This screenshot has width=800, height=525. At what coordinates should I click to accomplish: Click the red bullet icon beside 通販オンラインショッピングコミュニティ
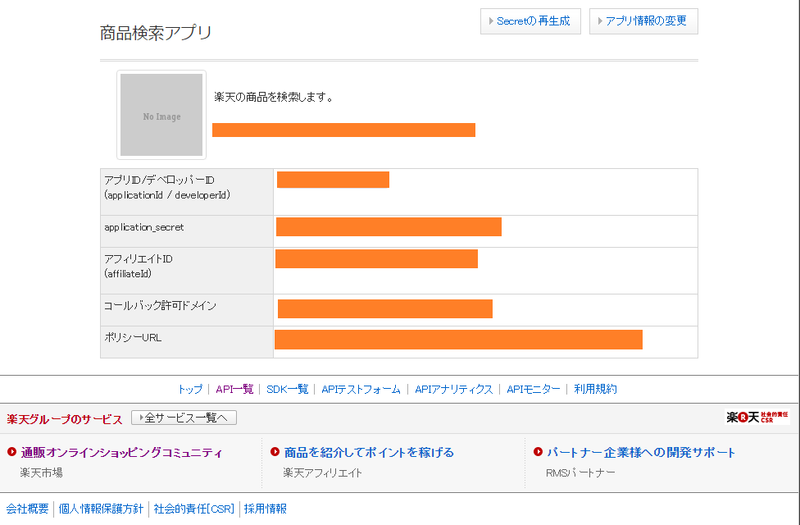point(12,452)
